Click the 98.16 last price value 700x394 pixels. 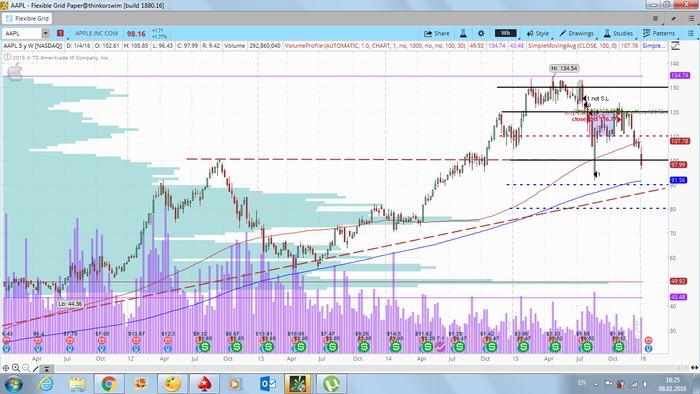click(x=136, y=34)
